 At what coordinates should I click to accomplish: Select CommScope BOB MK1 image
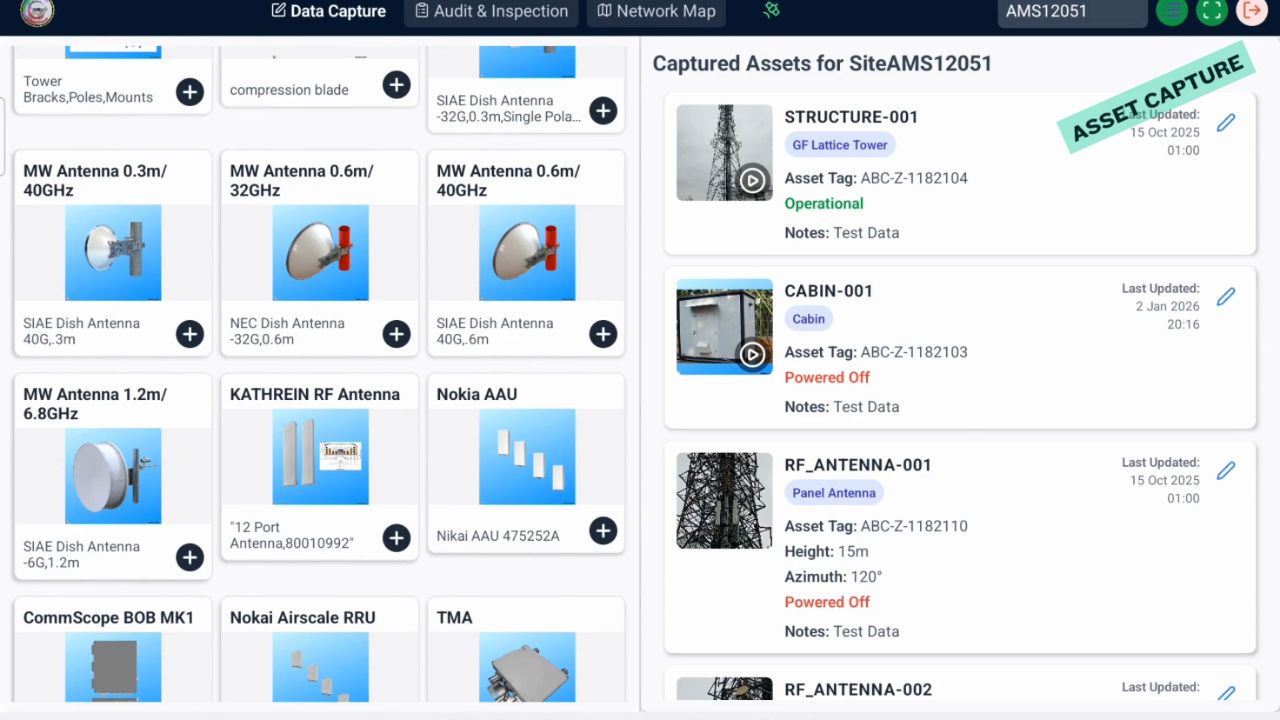click(x=113, y=667)
